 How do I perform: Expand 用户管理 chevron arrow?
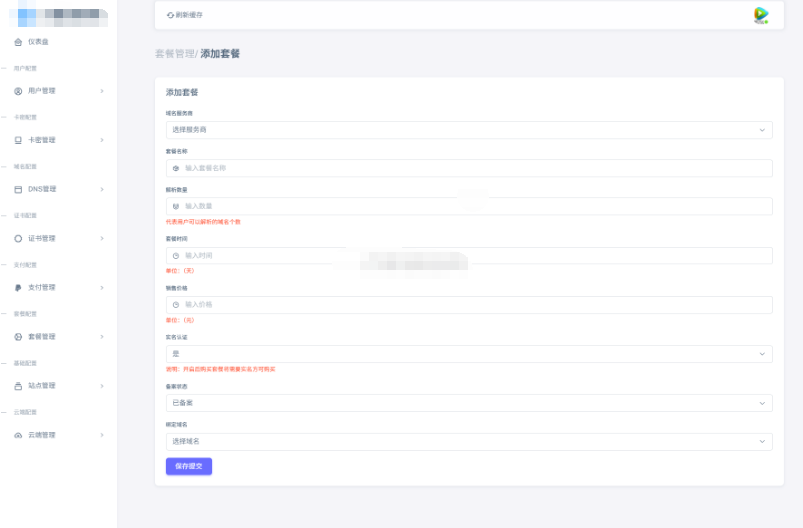(102, 91)
